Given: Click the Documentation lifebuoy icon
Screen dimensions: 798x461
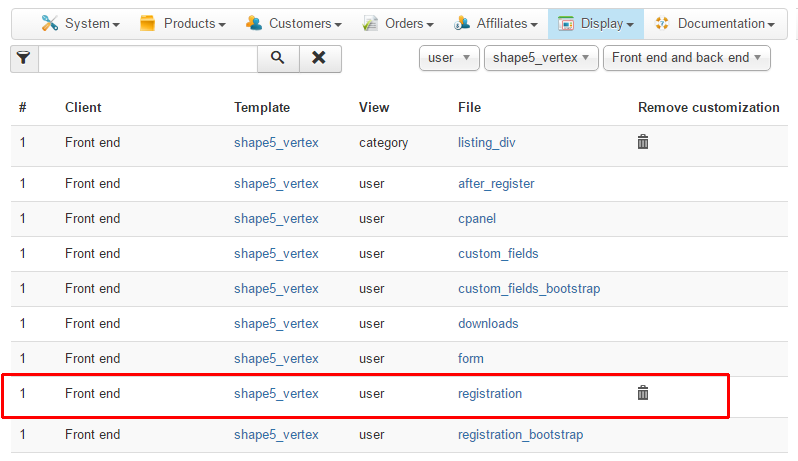Looking at the screenshot, I should coord(662,23).
